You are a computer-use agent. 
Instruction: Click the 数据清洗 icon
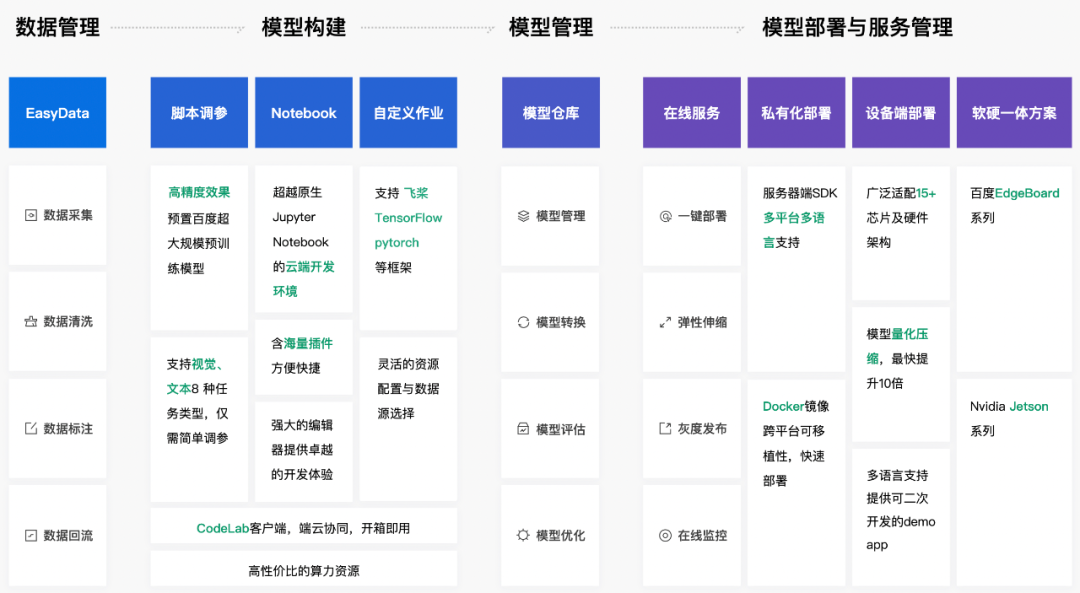pos(31,322)
